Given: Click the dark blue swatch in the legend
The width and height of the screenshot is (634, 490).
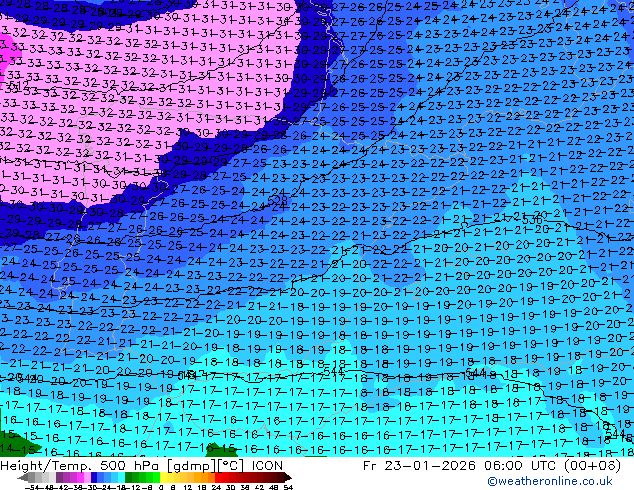Looking at the screenshot, I should point(94,477).
